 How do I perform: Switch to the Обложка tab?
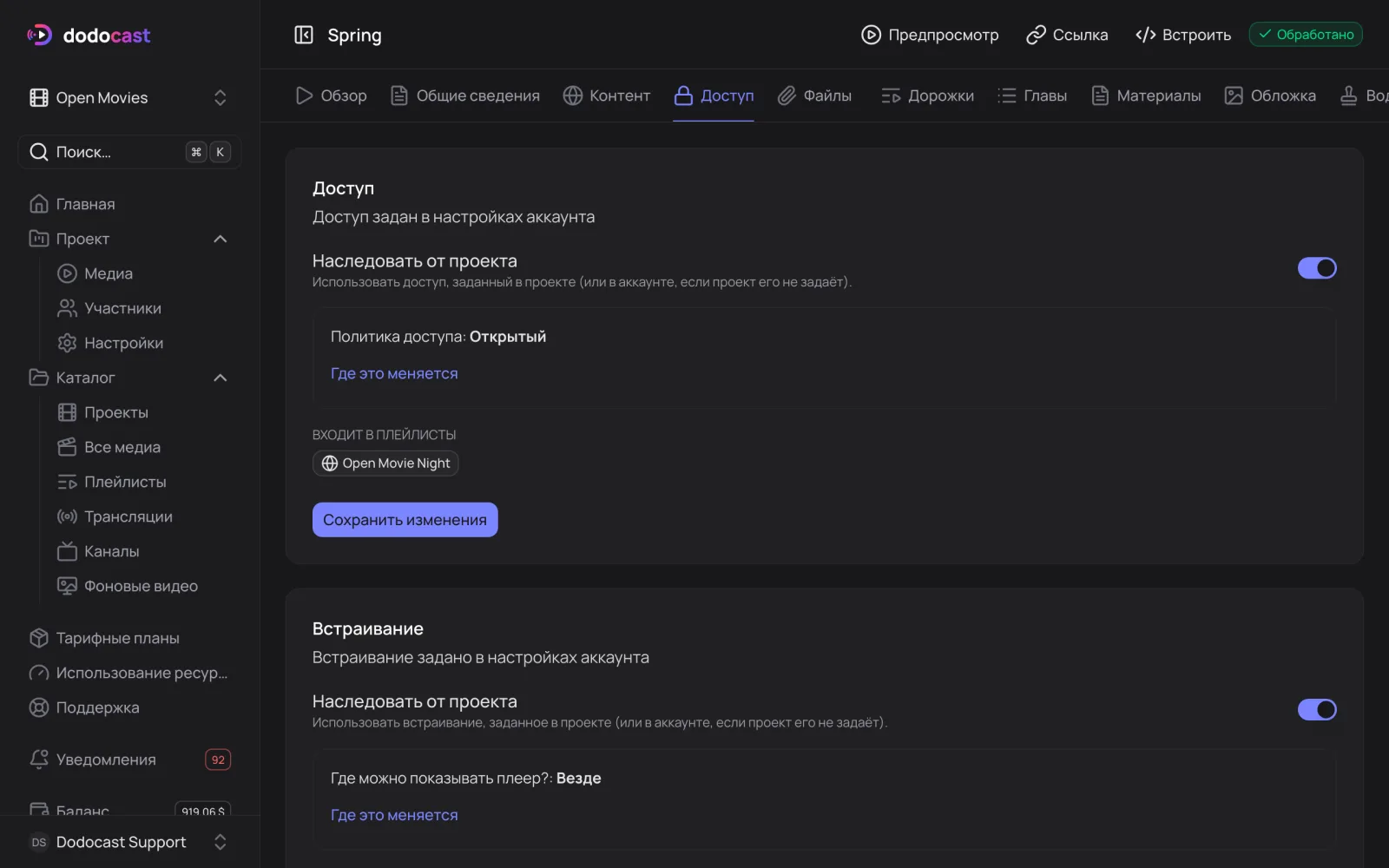(x=1270, y=95)
